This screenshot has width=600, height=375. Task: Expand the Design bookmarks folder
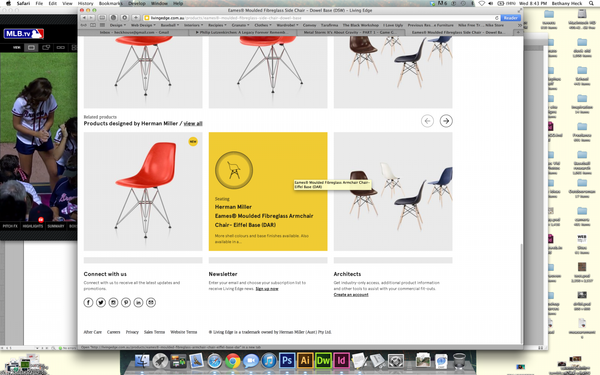[x=117, y=25]
